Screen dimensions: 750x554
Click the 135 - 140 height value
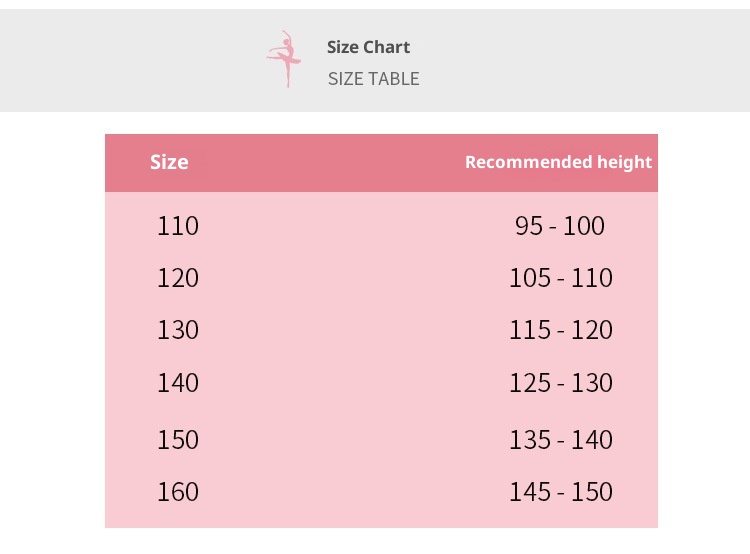[x=560, y=440]
